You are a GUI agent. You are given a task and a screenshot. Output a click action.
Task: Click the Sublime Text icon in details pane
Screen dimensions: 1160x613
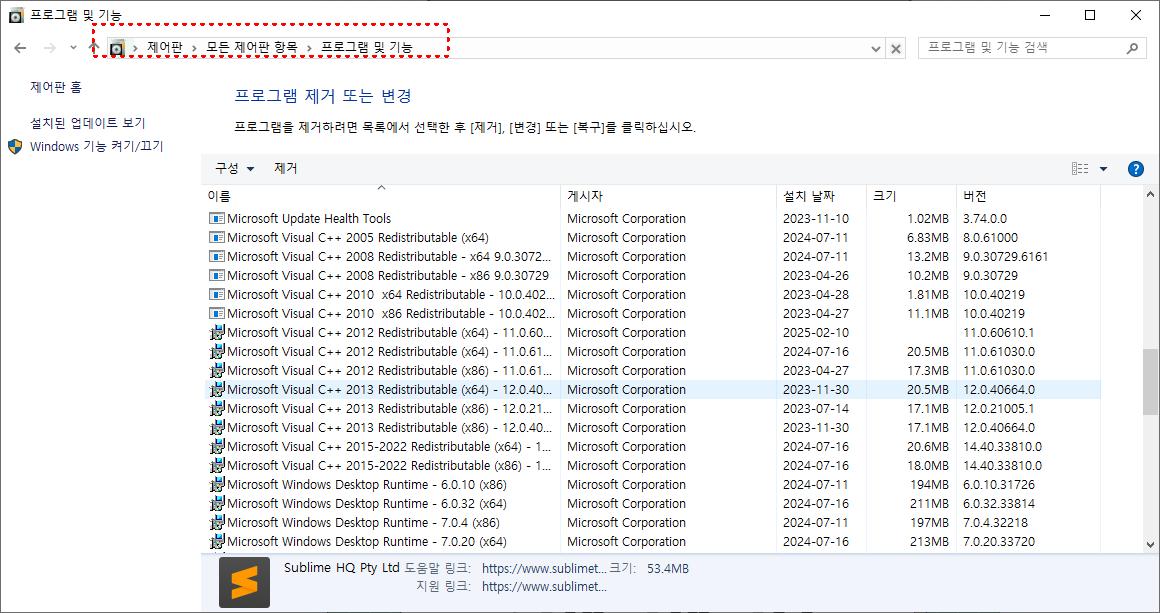click(x=244, y=583)
